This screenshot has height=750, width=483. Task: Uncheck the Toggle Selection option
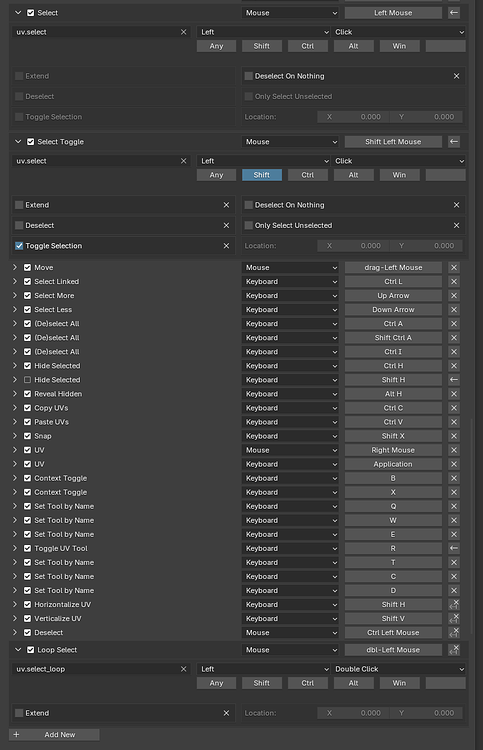click(x=19, y=246)
